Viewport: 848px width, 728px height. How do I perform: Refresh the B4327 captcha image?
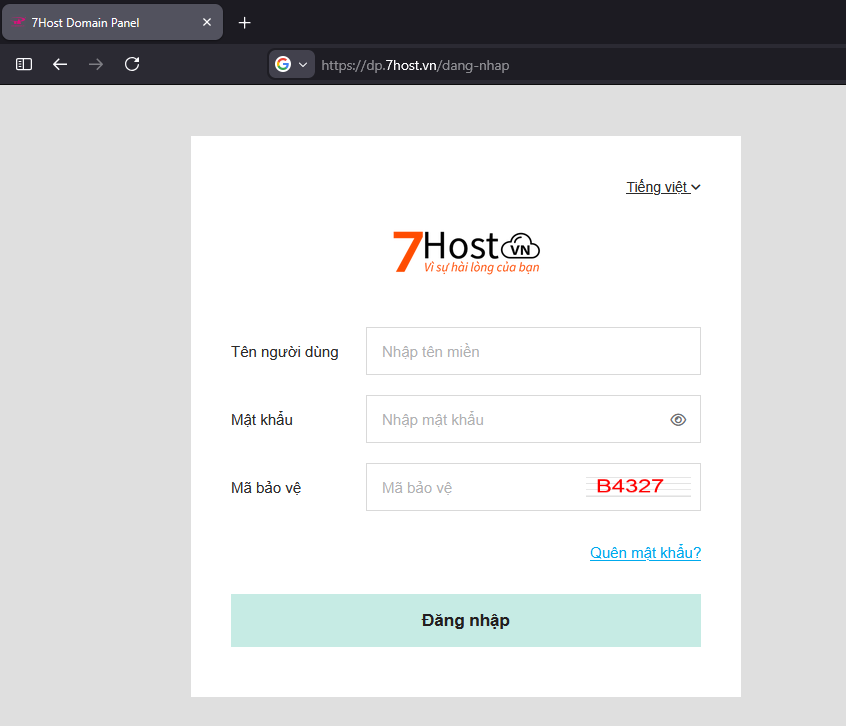pos(637,487)
